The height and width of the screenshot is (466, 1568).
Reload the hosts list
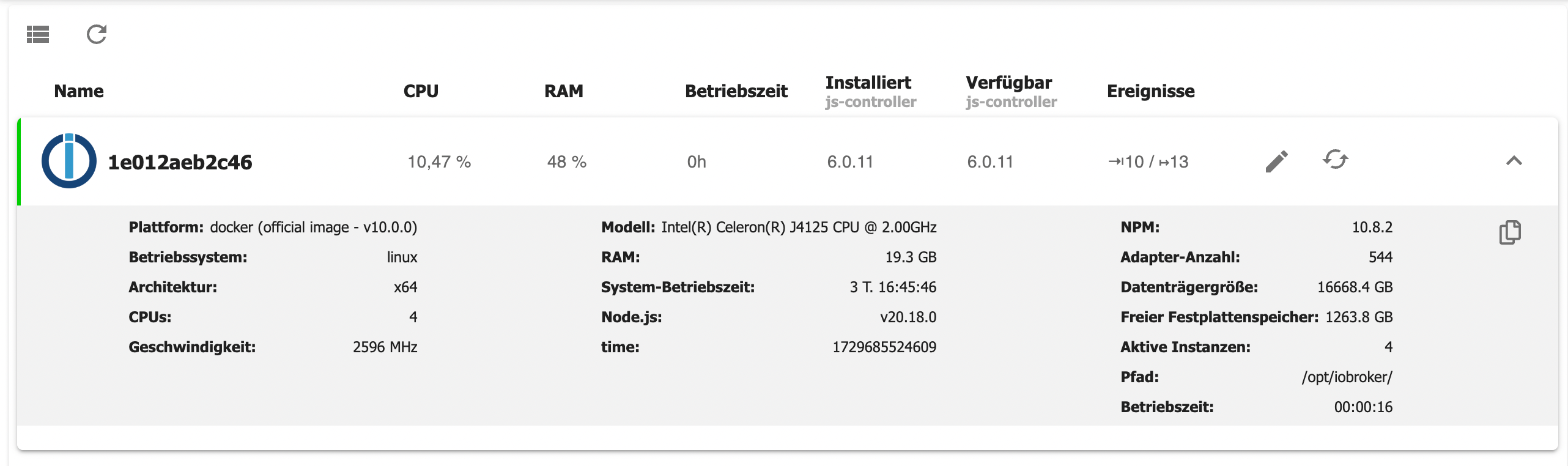(97, 34)
